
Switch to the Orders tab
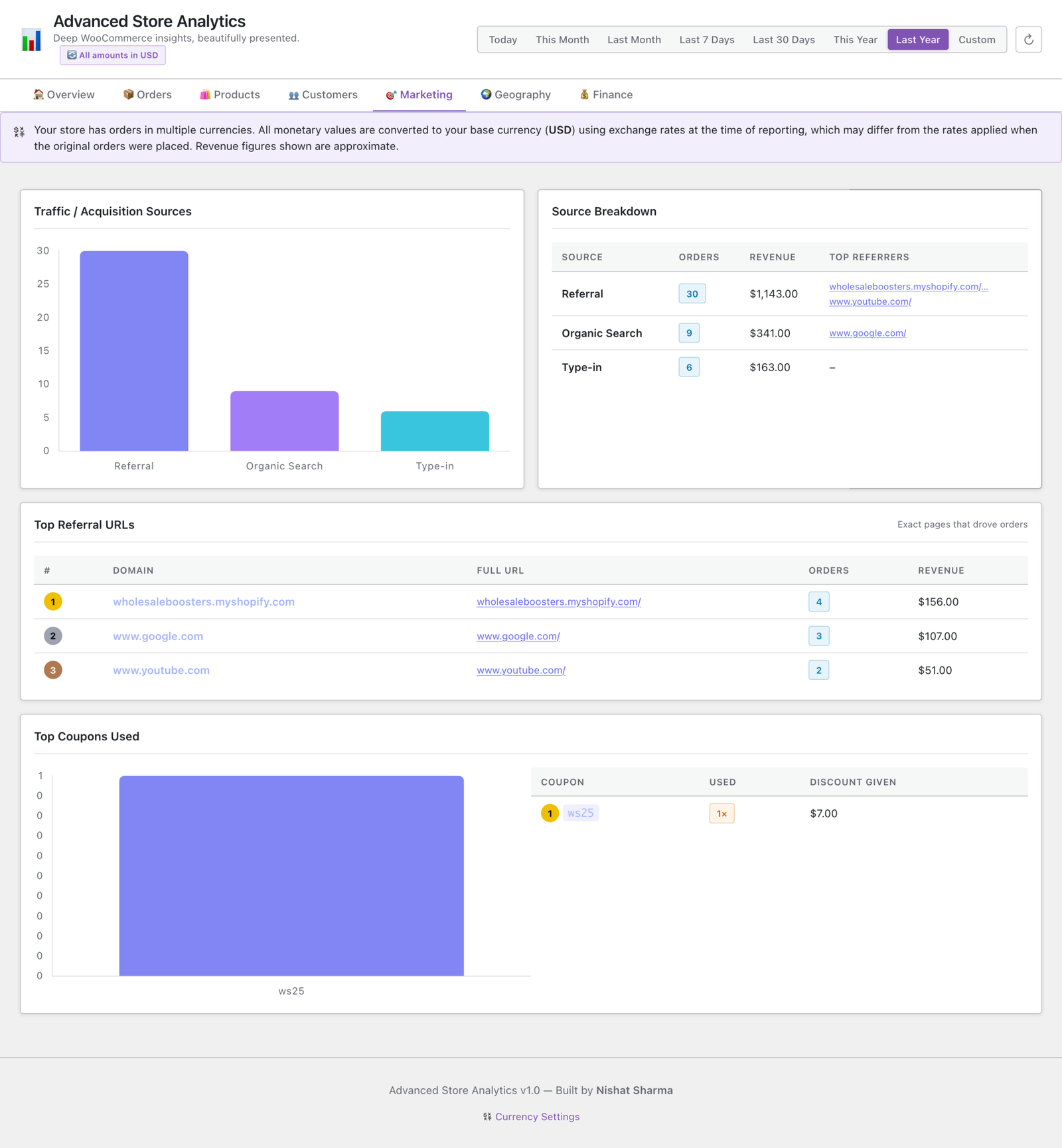click(147, 95)
